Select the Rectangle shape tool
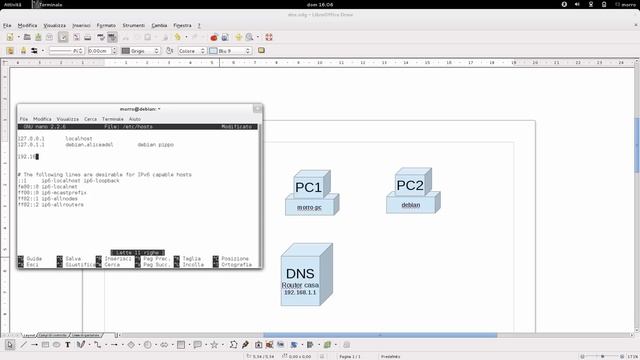Screen dimensions: 640x360 (x=45, y=345)
